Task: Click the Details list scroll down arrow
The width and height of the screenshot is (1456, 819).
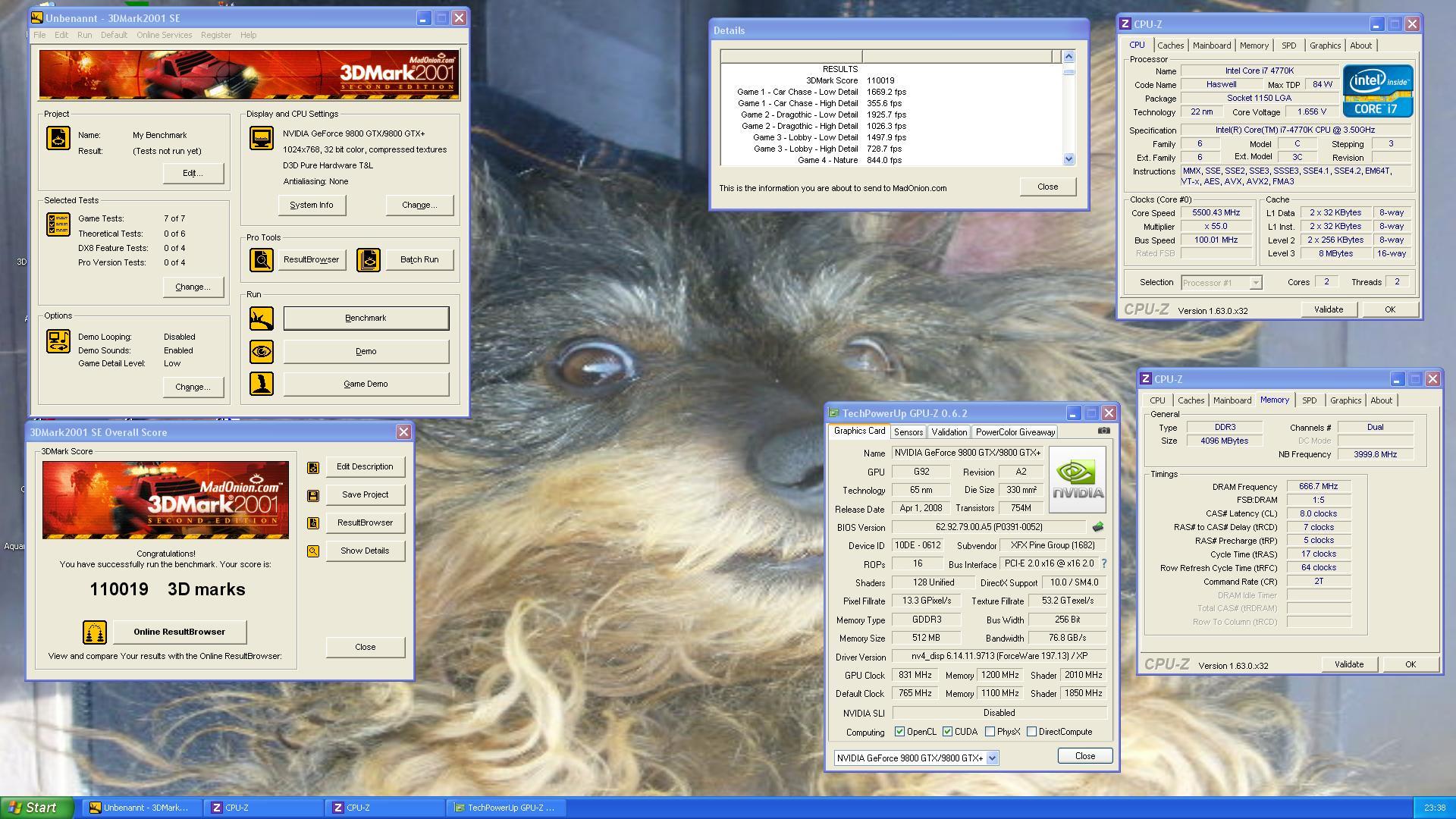Action: point(1068,159)
